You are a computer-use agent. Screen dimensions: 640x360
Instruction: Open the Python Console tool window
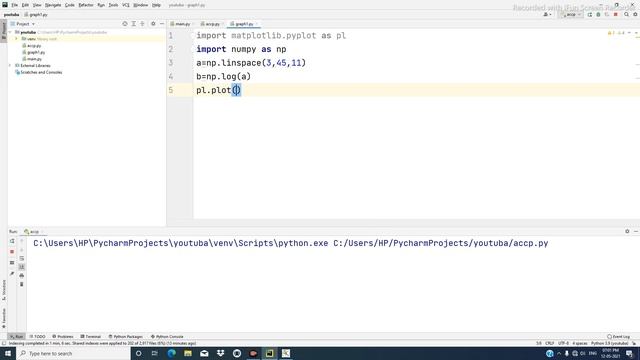(167, 337)
